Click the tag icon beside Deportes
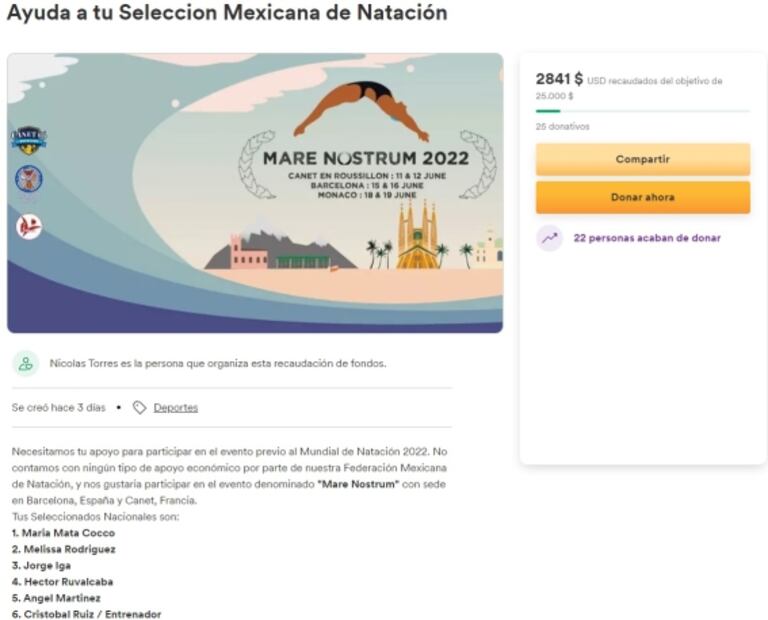The width and height of the screenshot is (768, 620). pyautogui.click(x=140, y=408)
